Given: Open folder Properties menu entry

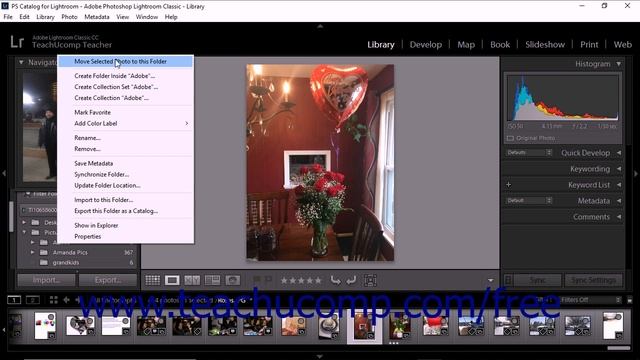Looking at the screenshot, I should pos(125,236).
